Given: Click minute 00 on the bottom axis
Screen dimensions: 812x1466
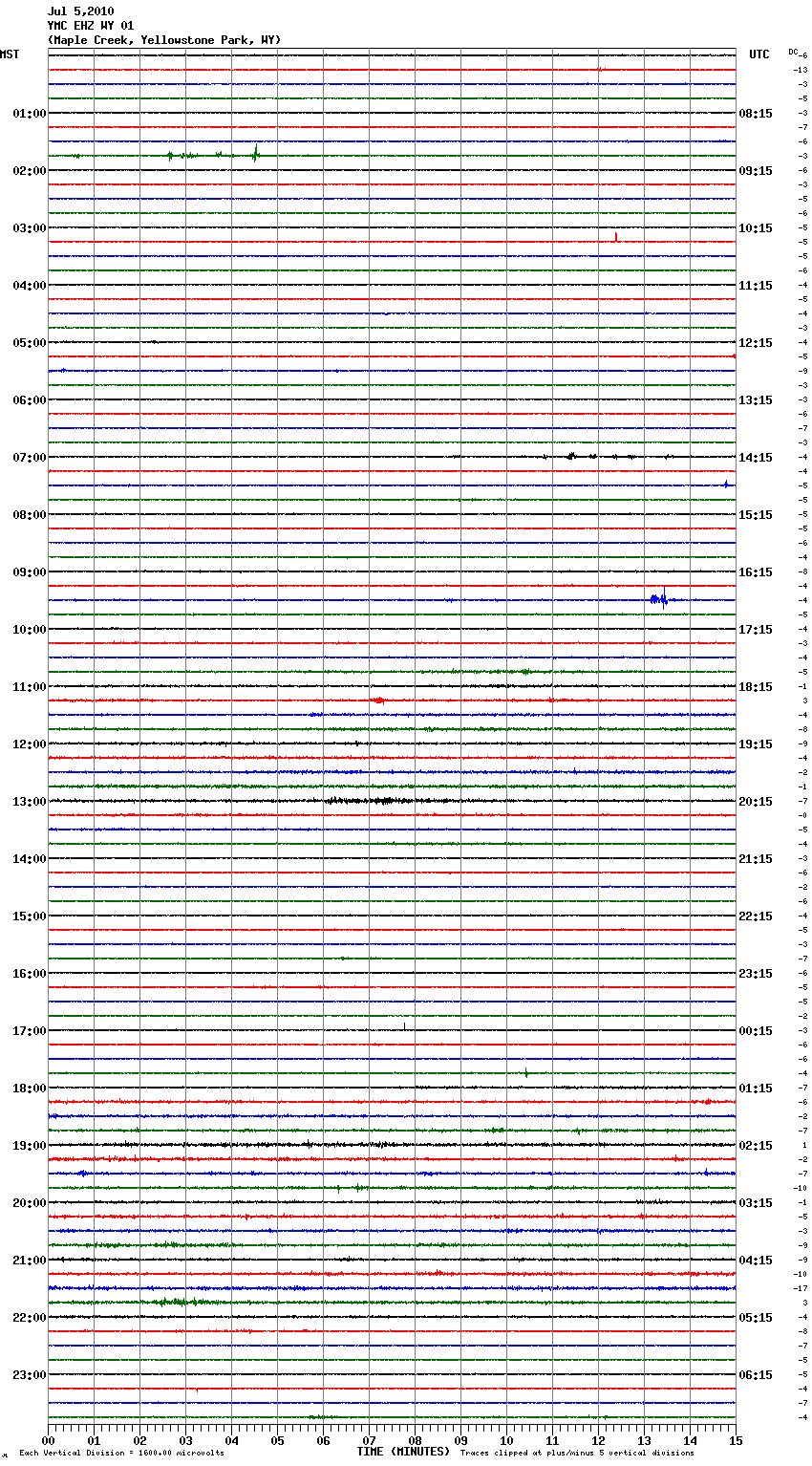Looking at the screenshot, I should 48,1440.
